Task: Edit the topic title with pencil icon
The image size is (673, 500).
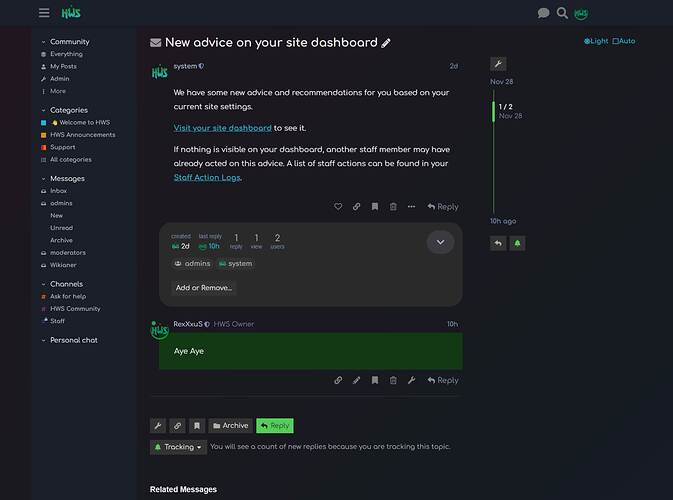Action: pos(387,43)
